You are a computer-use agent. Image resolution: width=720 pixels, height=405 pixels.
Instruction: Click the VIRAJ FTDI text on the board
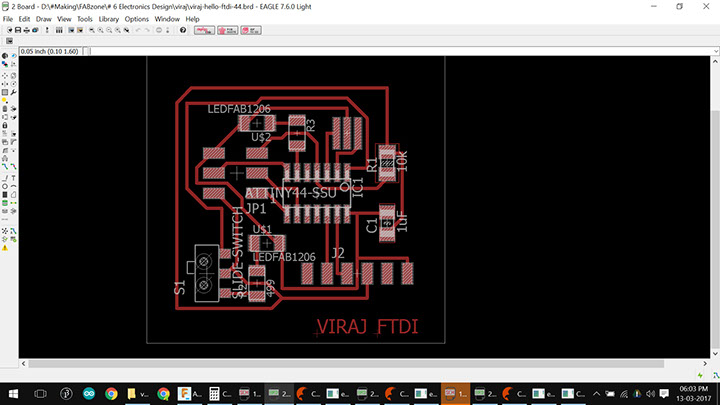(367, 326)
